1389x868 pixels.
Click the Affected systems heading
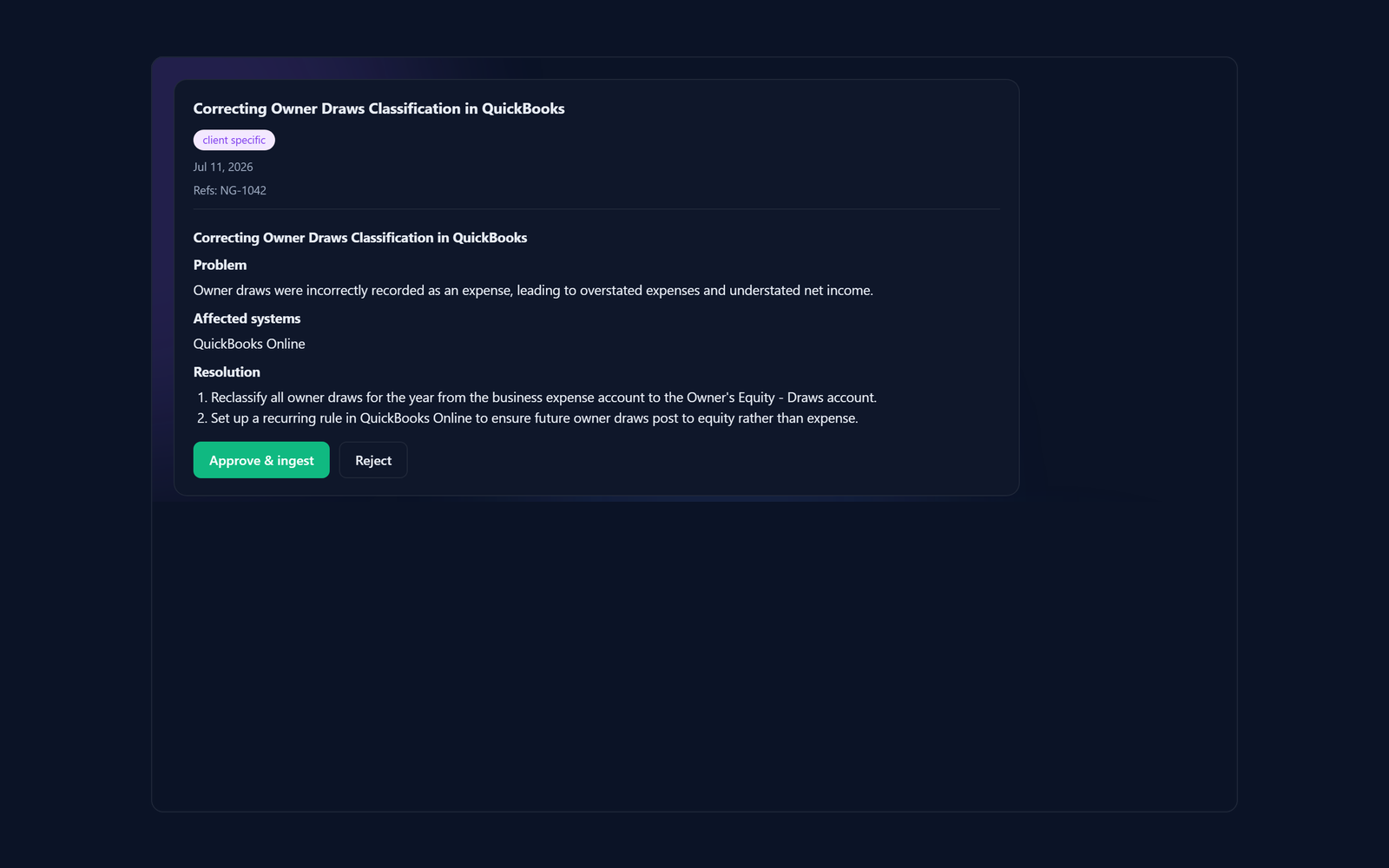tap(247, 319)
